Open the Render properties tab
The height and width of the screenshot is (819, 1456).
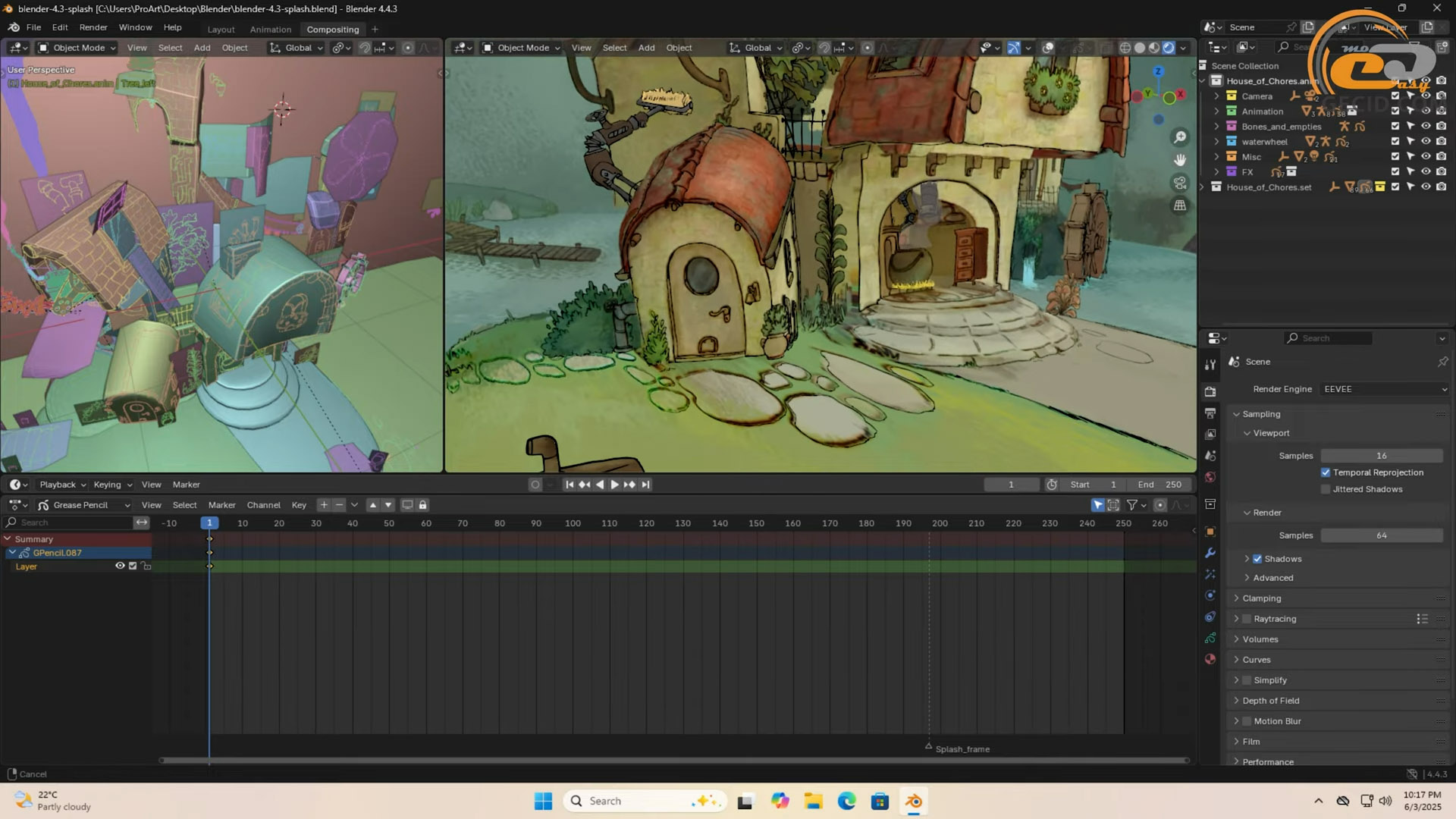[x=1210, y=392]
